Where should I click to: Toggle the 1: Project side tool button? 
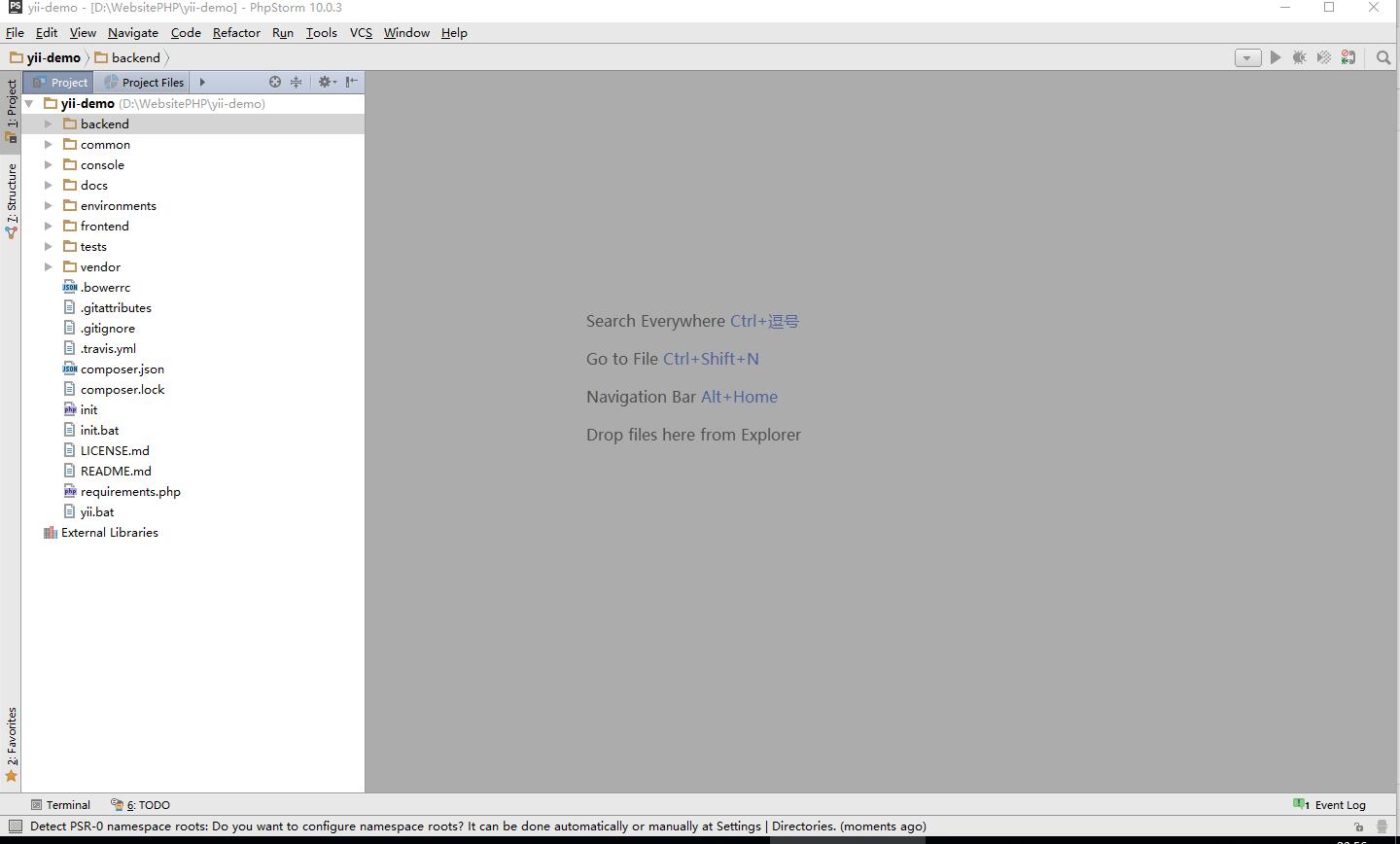11,111
